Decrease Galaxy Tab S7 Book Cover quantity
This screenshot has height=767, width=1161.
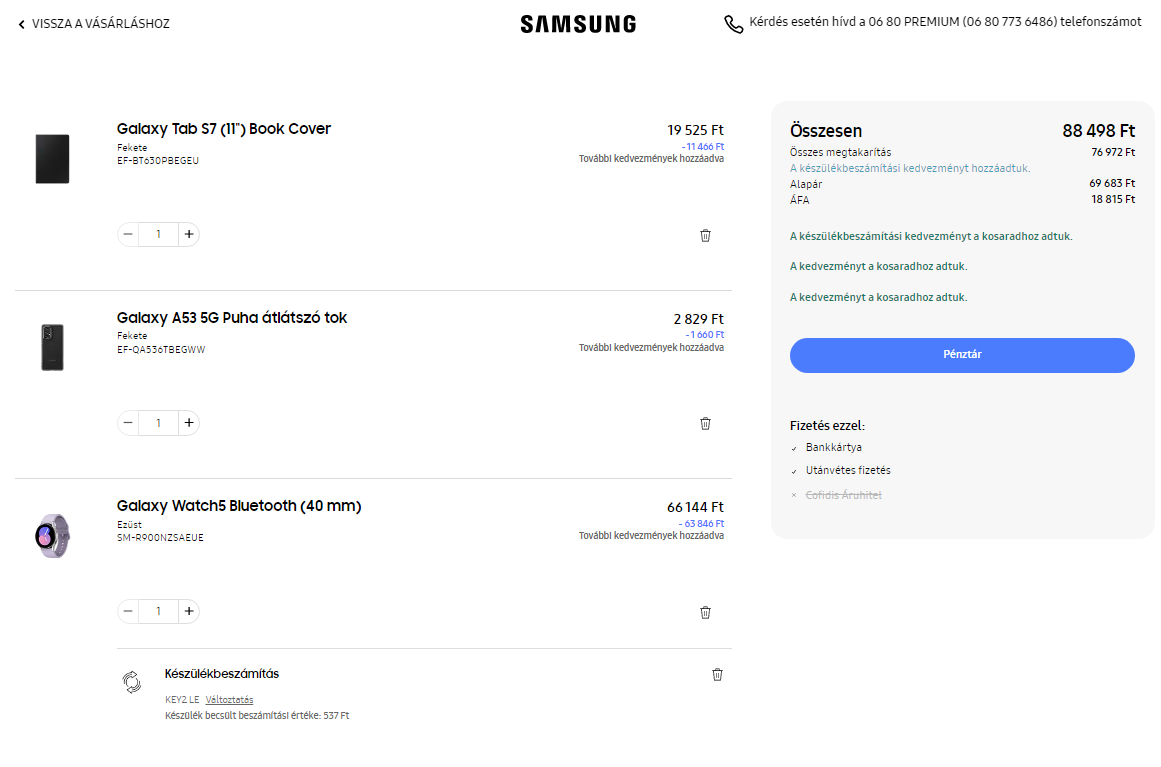(x=128, y=235)
